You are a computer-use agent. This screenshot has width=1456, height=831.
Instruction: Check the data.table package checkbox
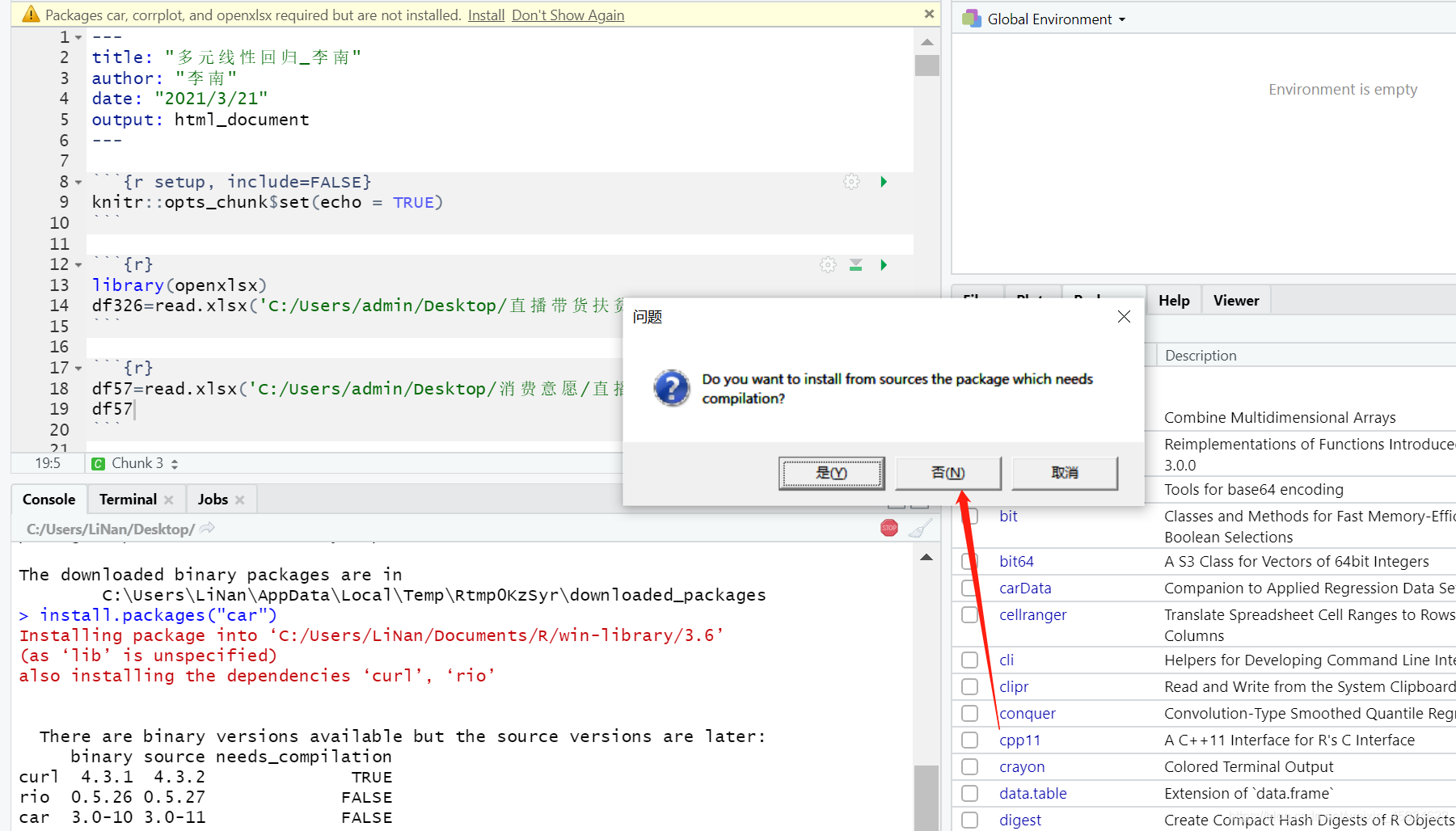click(x=969, y=793)
